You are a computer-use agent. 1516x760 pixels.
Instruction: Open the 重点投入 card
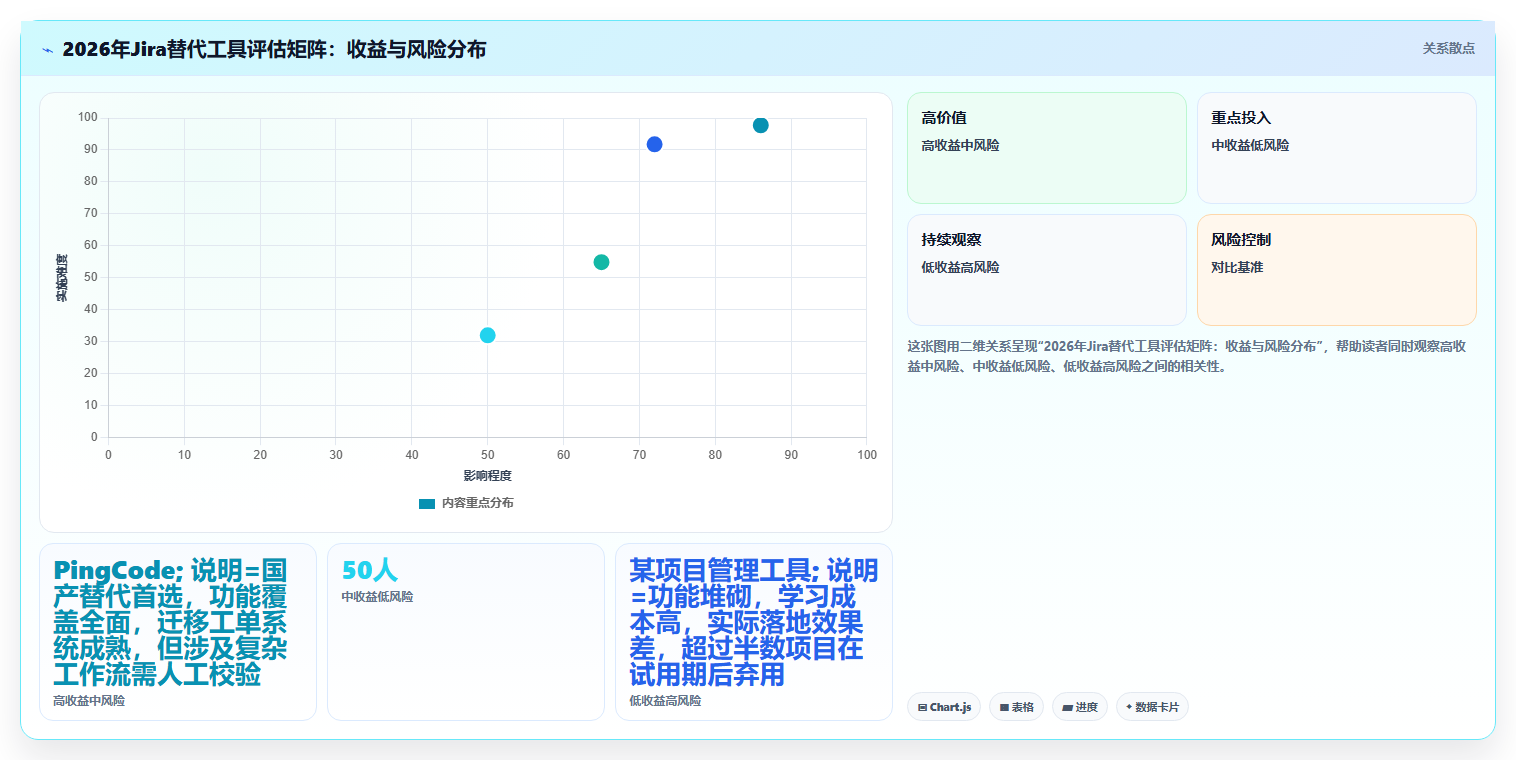1336,148
